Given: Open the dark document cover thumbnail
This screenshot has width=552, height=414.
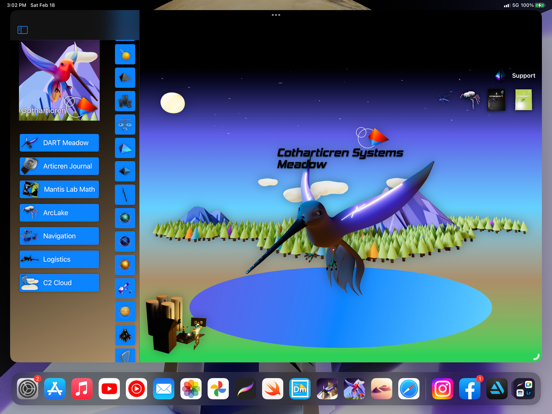Looking at the screenshot, I should [x=496, y=100].
